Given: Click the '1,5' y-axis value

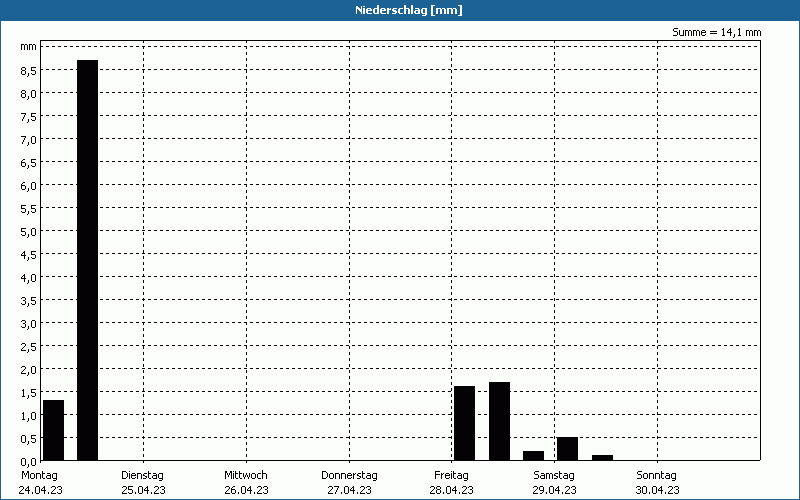Looking at the screenshot, I should pos(29,392).
